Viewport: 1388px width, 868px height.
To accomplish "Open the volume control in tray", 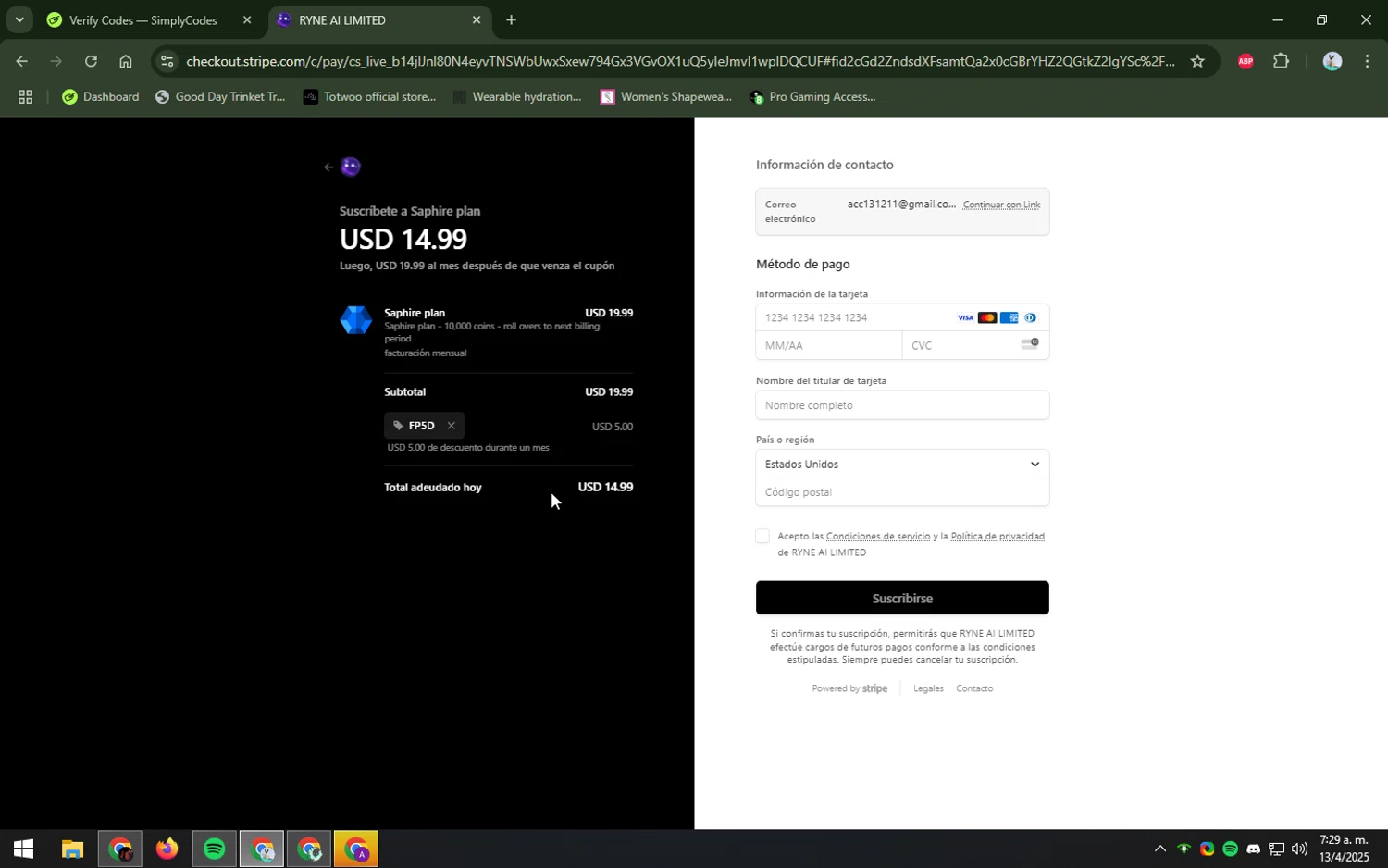I will 1299,849.
